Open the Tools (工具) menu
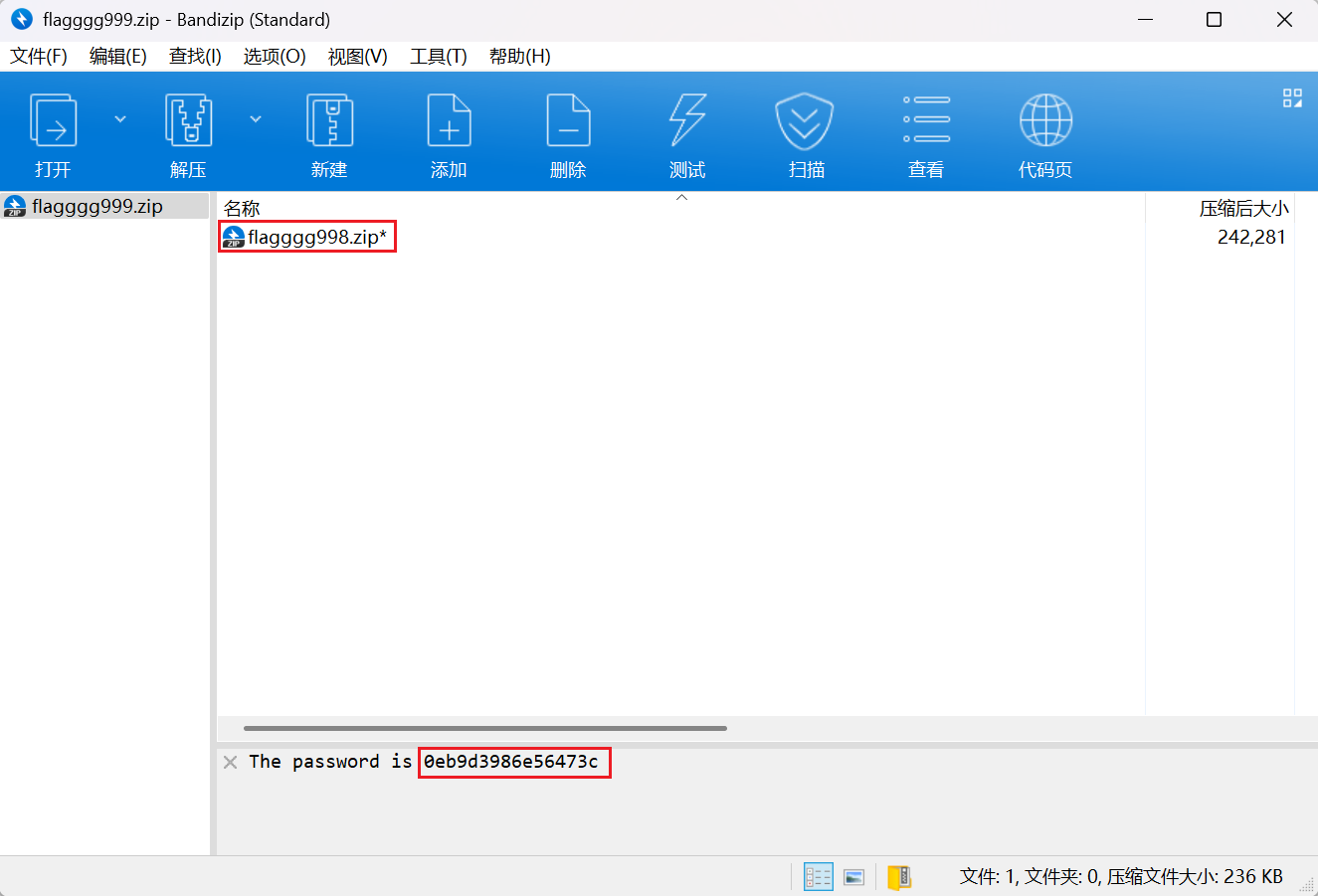The height and width of the screenshot is (896, 1318). tap(438, 57)
